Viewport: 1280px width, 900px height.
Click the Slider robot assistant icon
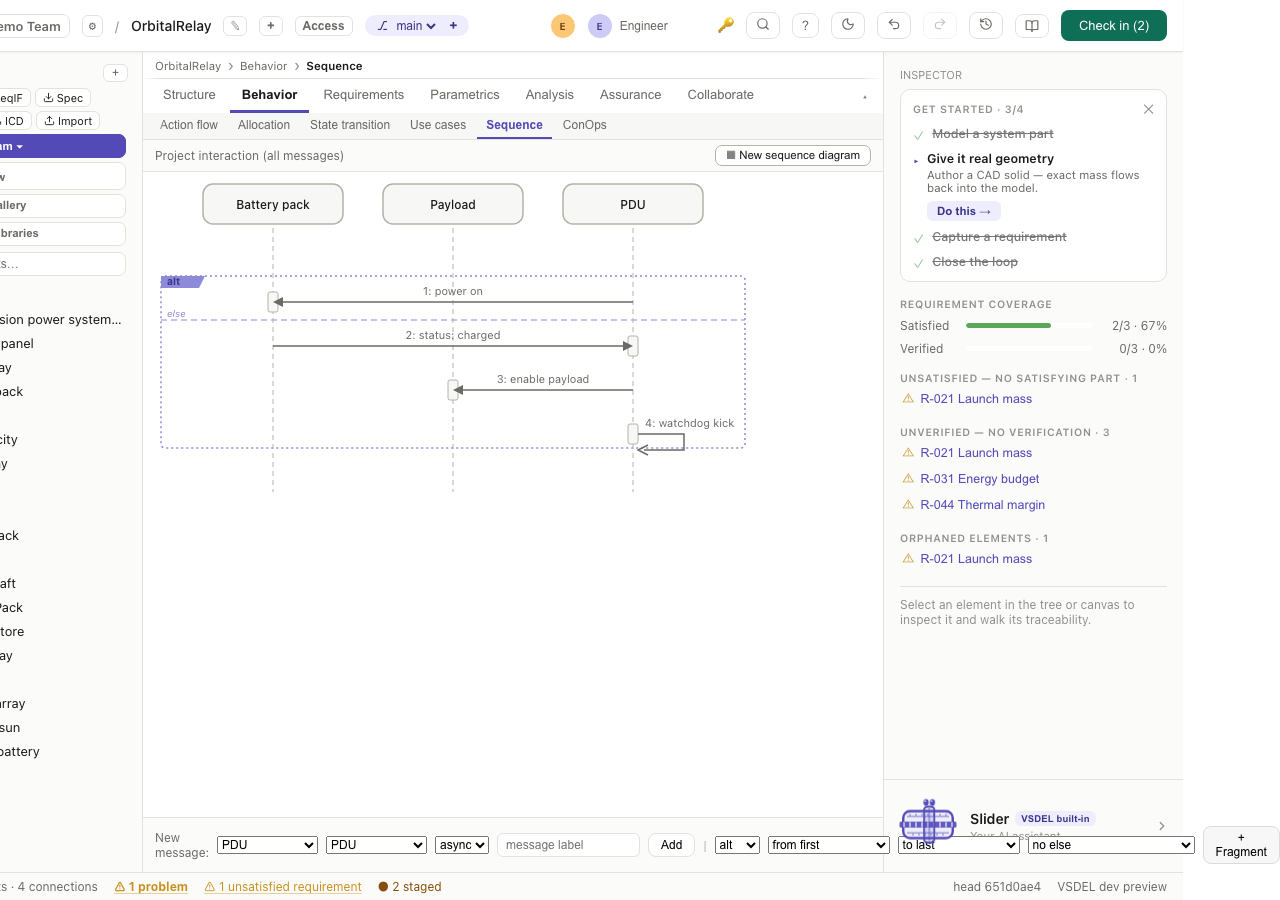pos(929,821)
